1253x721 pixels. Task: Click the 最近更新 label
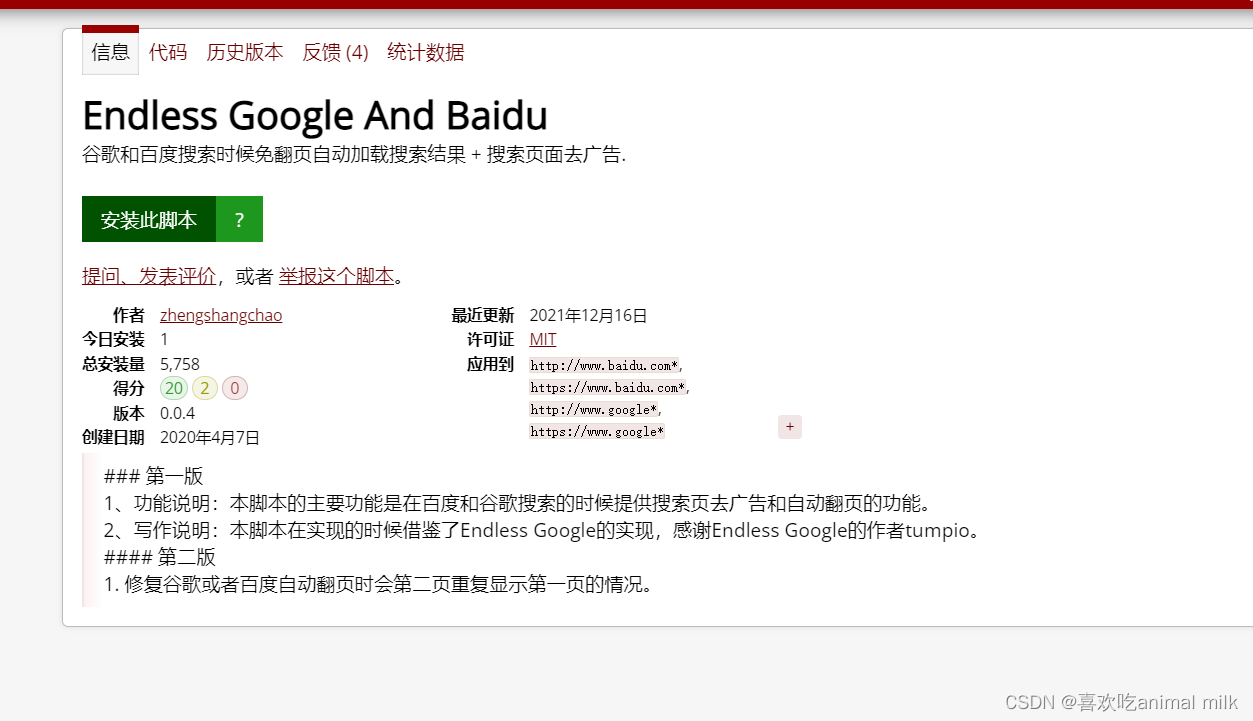click(x=482, y=315)
